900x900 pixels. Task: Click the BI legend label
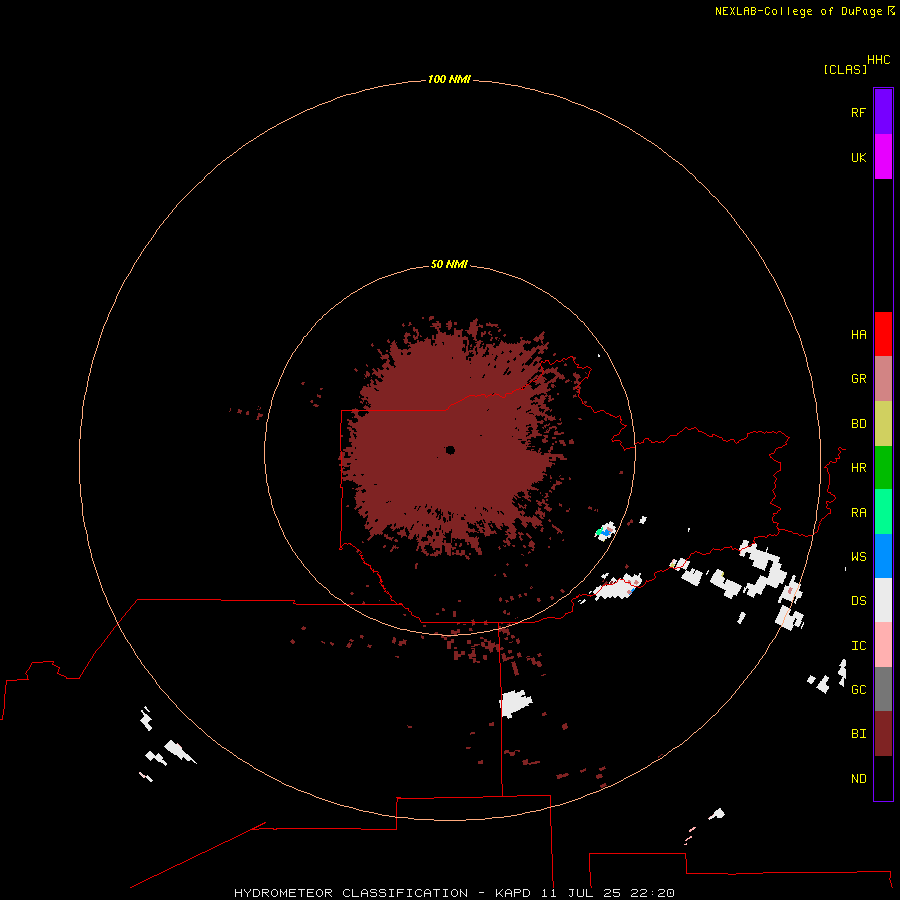pyautogui.click(x=858, y=734)
